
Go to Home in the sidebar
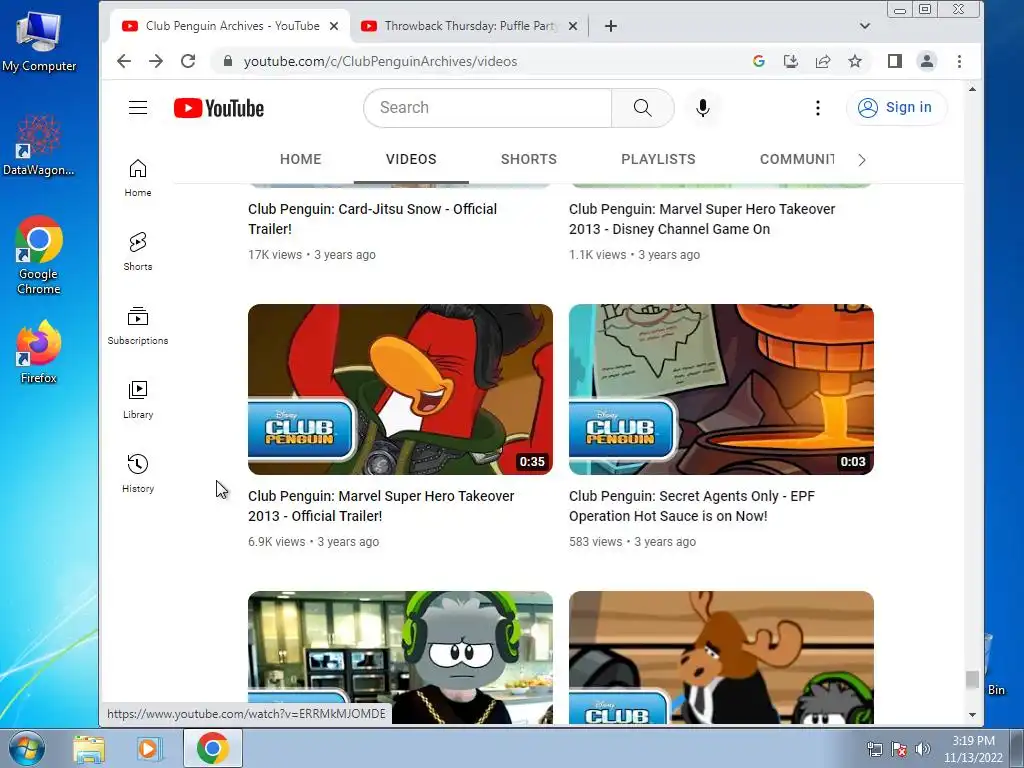pyautogui.click(x=138, y=178)
